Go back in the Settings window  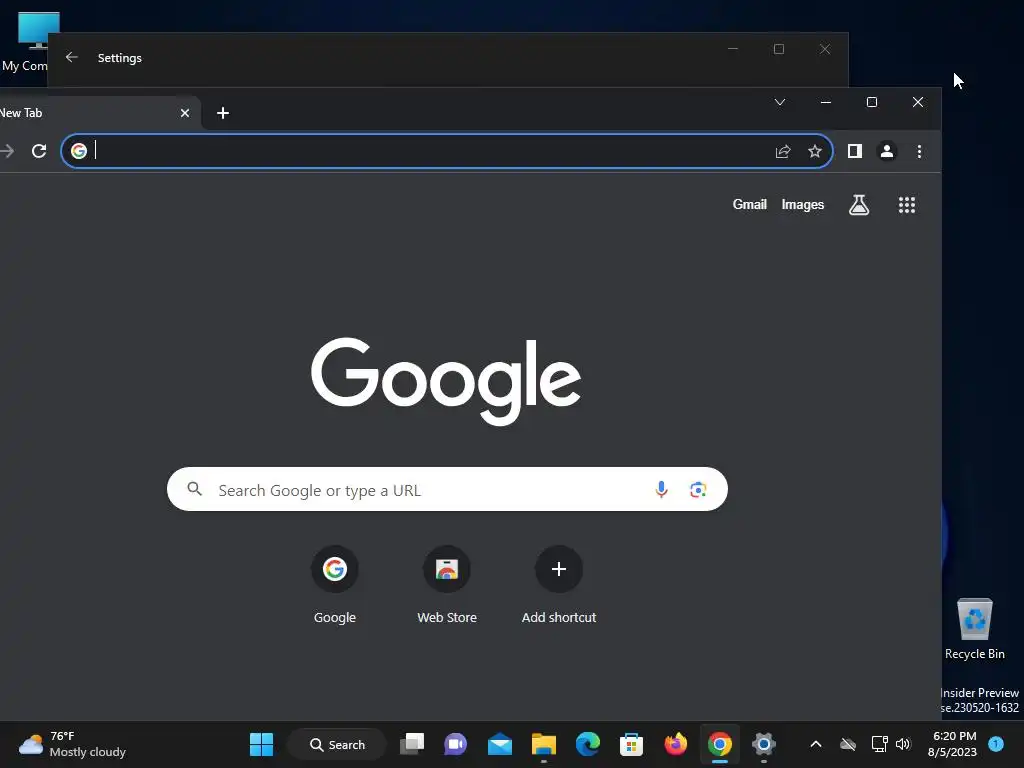72,57
